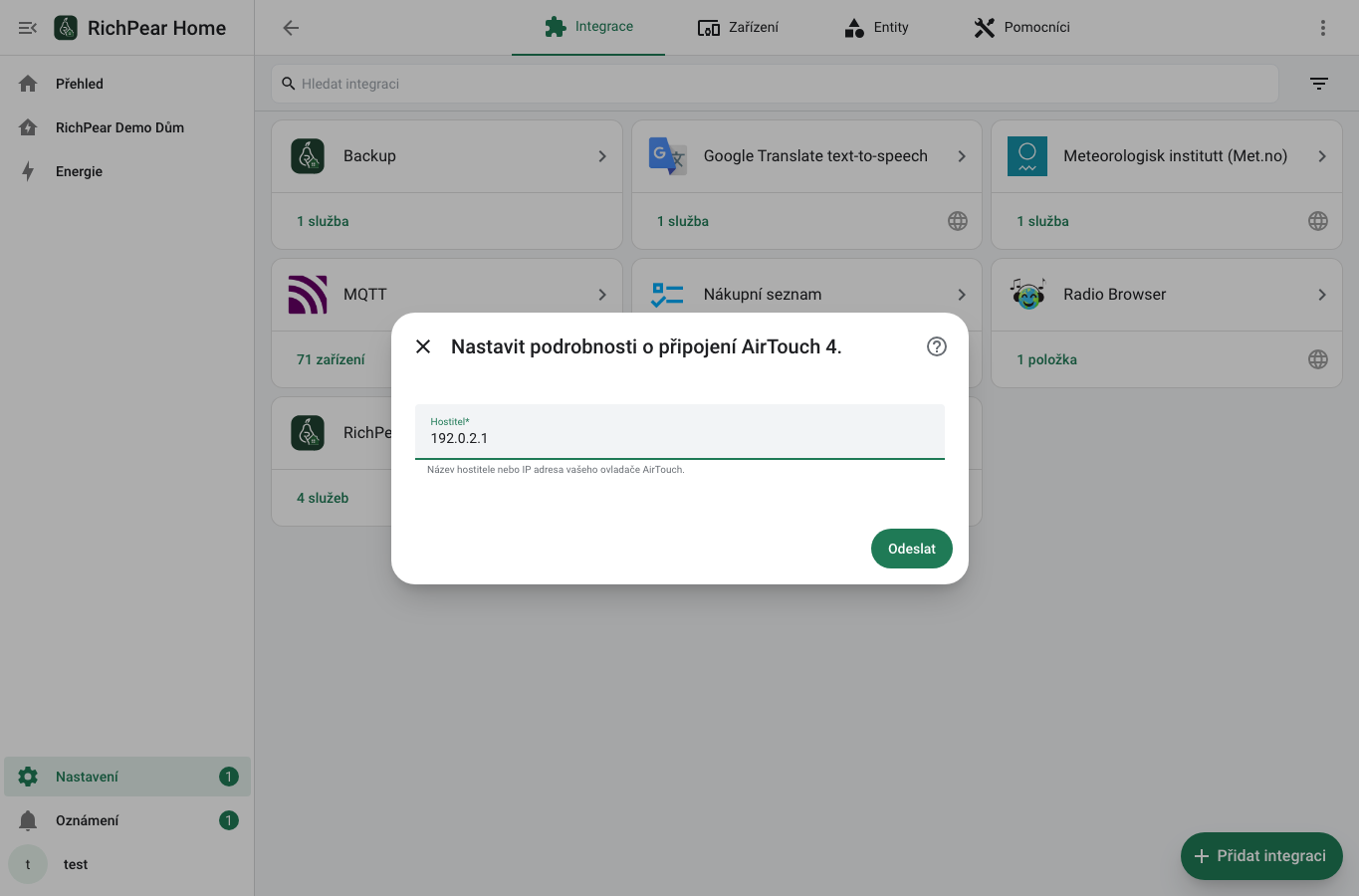
Task: Click the Oznámení notification badge
Action: point(229,820)
